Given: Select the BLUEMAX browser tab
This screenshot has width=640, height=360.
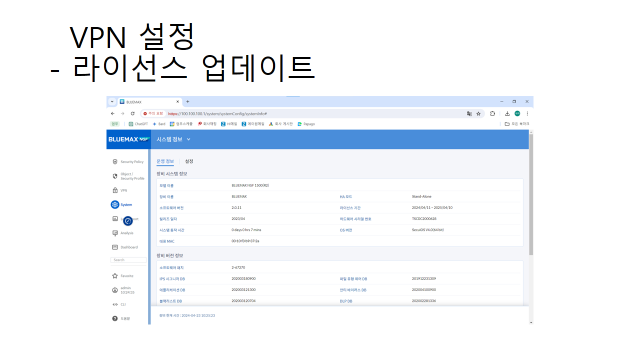Looking at the screenshot, I should (x=149, y=102).
